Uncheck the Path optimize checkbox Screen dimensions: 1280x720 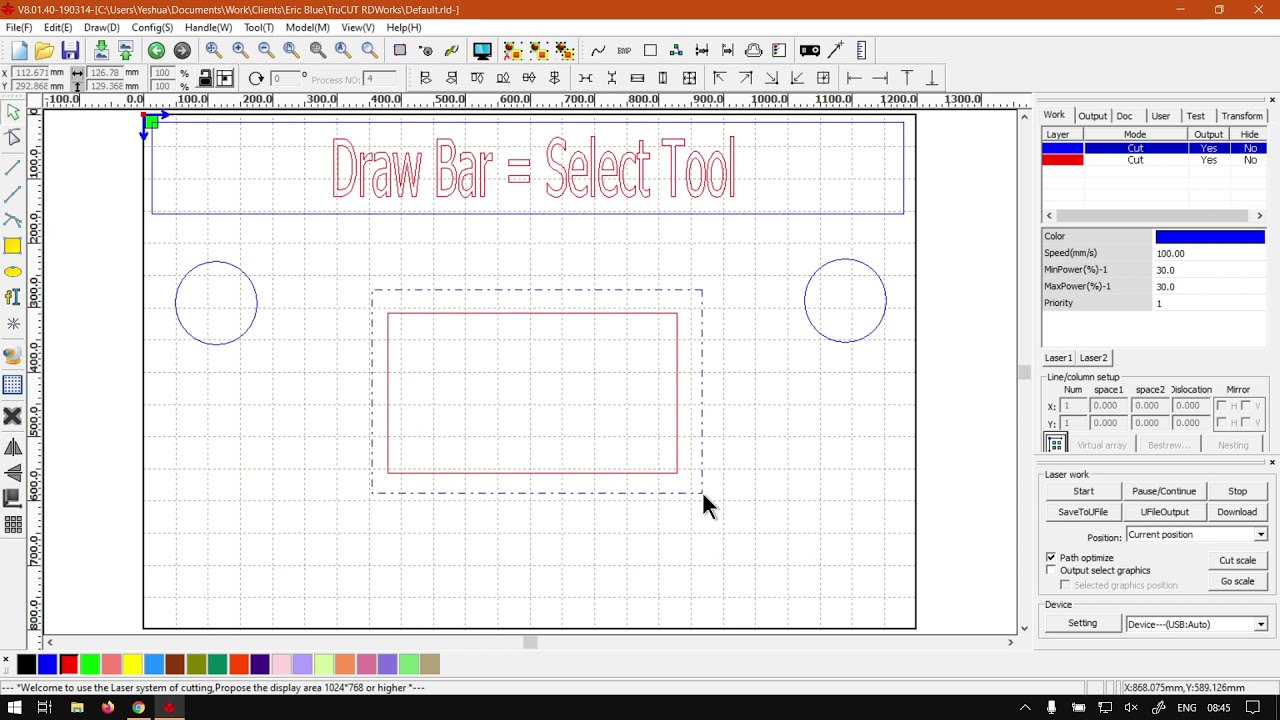pos(1051,557)
